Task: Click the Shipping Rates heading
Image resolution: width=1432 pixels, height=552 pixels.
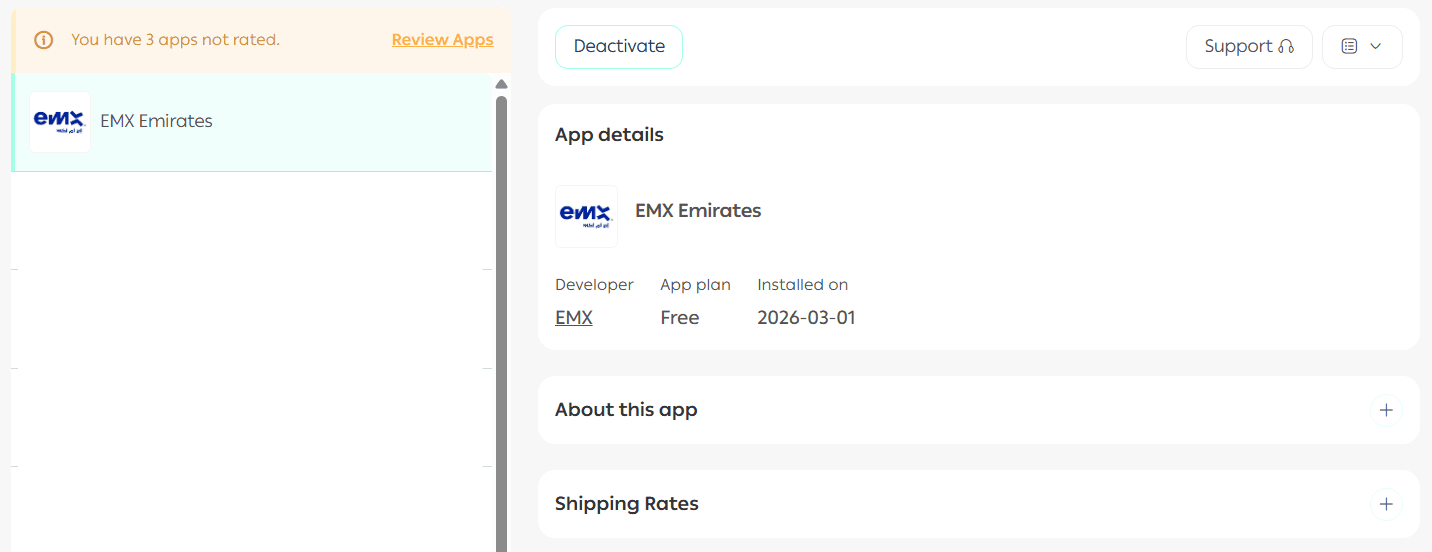Action: (626, 504)
